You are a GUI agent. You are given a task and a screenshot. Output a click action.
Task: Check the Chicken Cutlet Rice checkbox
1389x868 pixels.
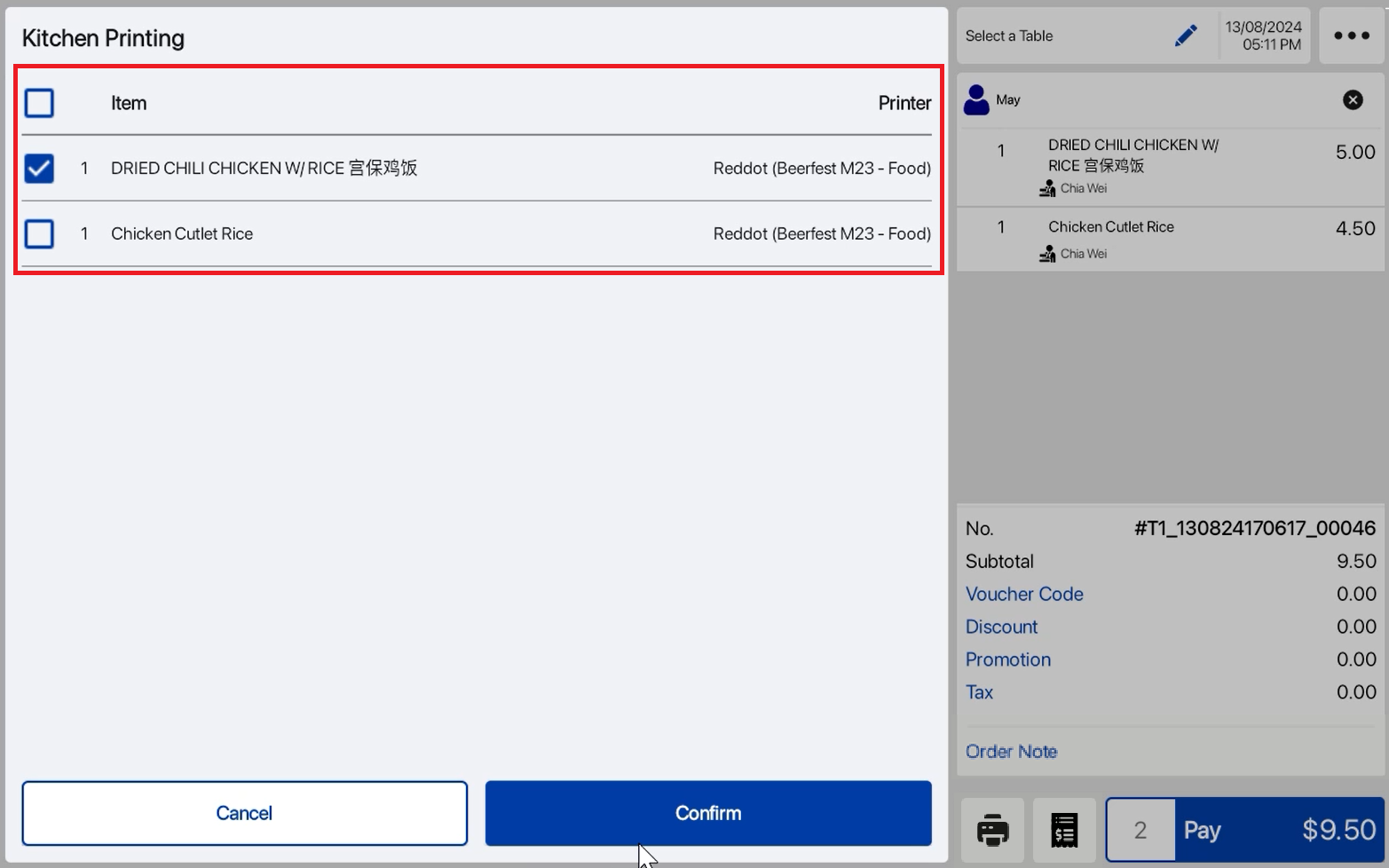(x=39, y=233)
